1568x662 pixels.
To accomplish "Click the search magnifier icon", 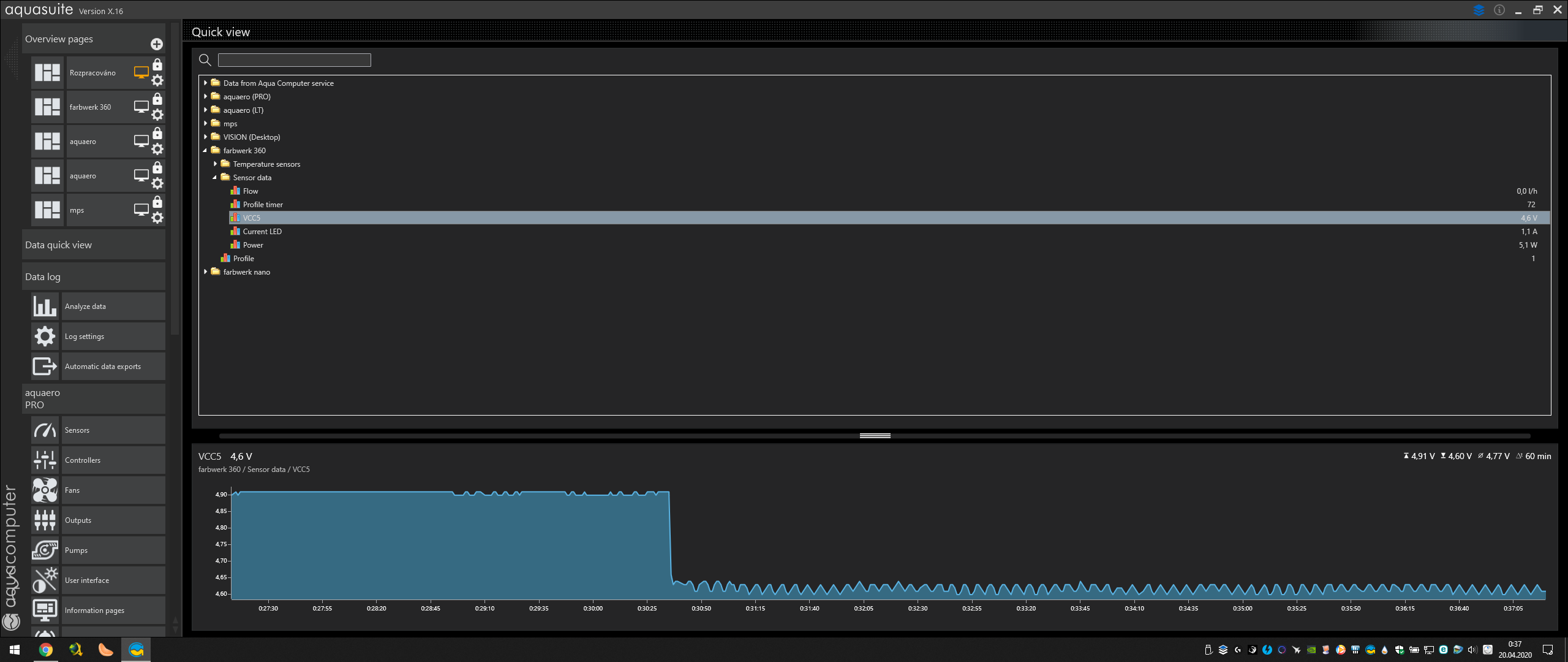I will click(x=205, y=59).
